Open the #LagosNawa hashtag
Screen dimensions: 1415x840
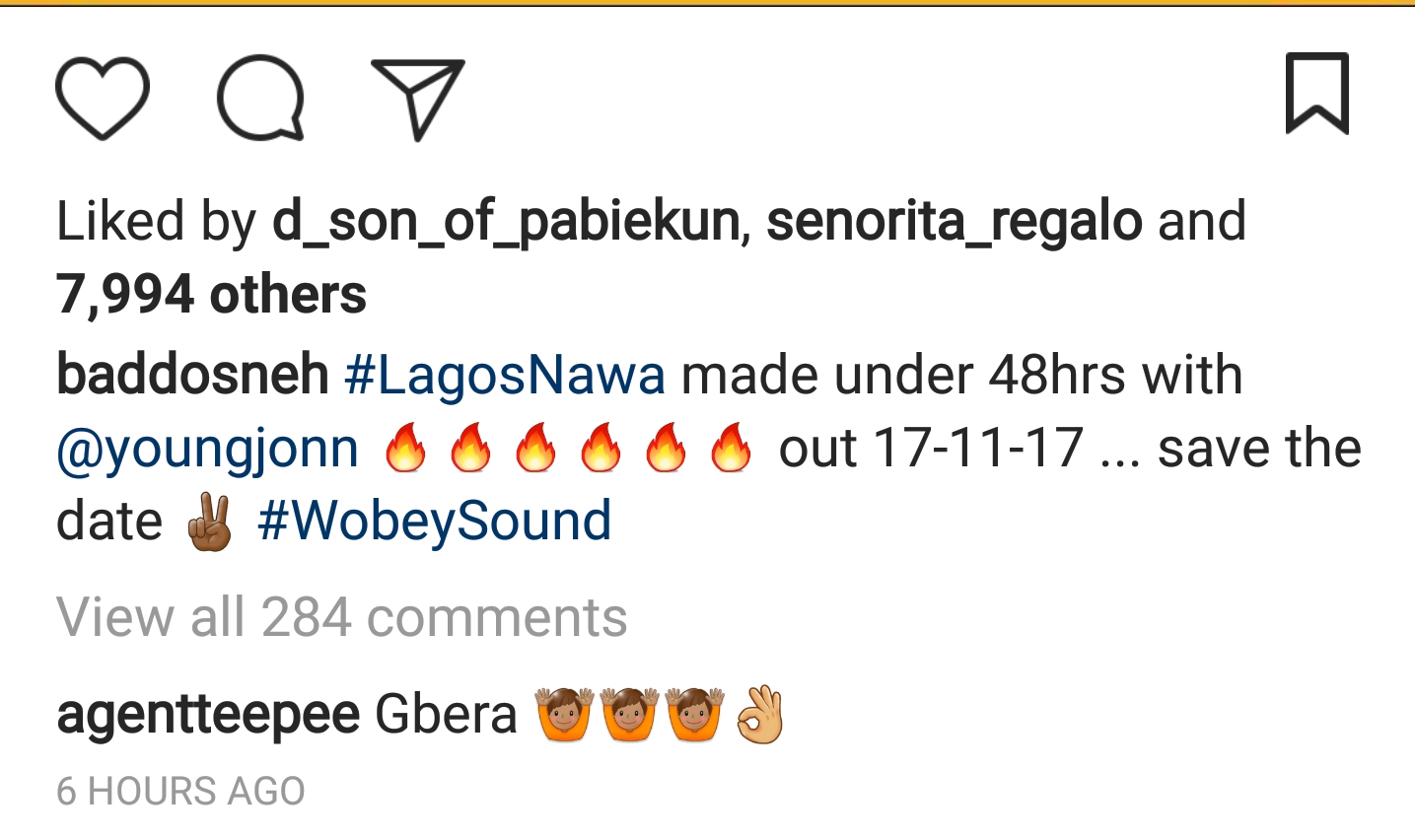(505, 376)
